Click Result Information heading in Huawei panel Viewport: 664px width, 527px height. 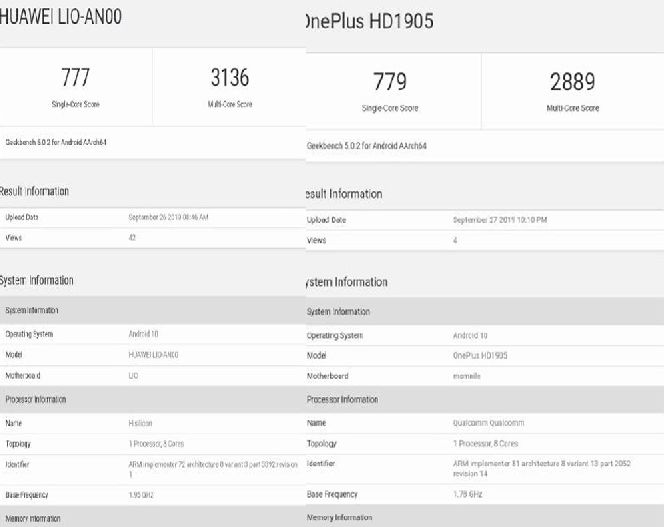click(34, 191)
